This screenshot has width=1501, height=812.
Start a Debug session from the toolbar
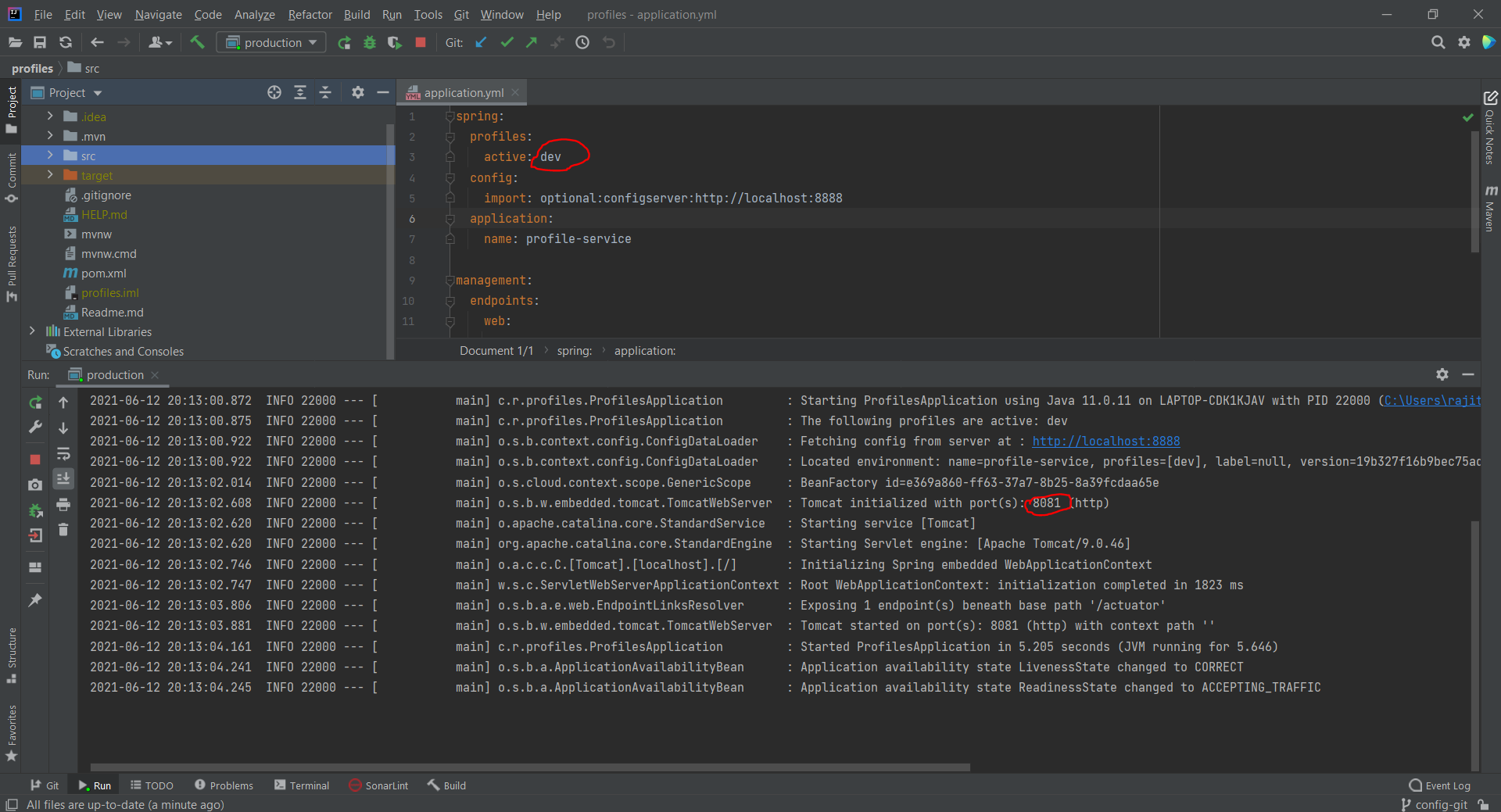(x=369, y=42)
